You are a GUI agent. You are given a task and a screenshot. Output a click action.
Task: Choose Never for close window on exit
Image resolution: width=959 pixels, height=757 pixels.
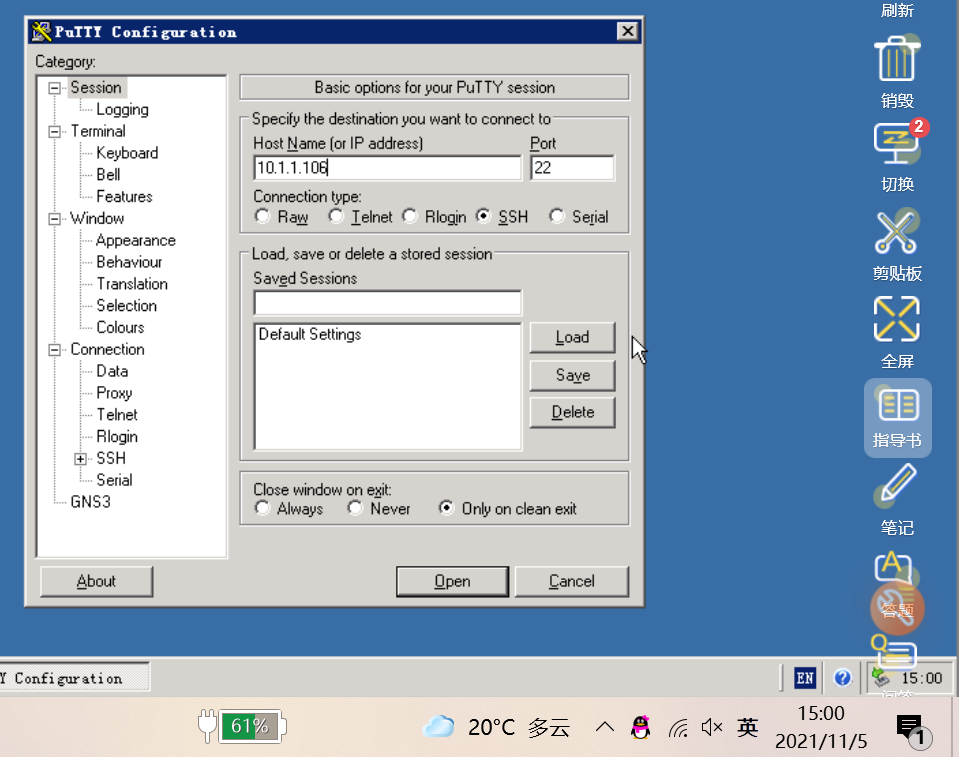point(355,508)
